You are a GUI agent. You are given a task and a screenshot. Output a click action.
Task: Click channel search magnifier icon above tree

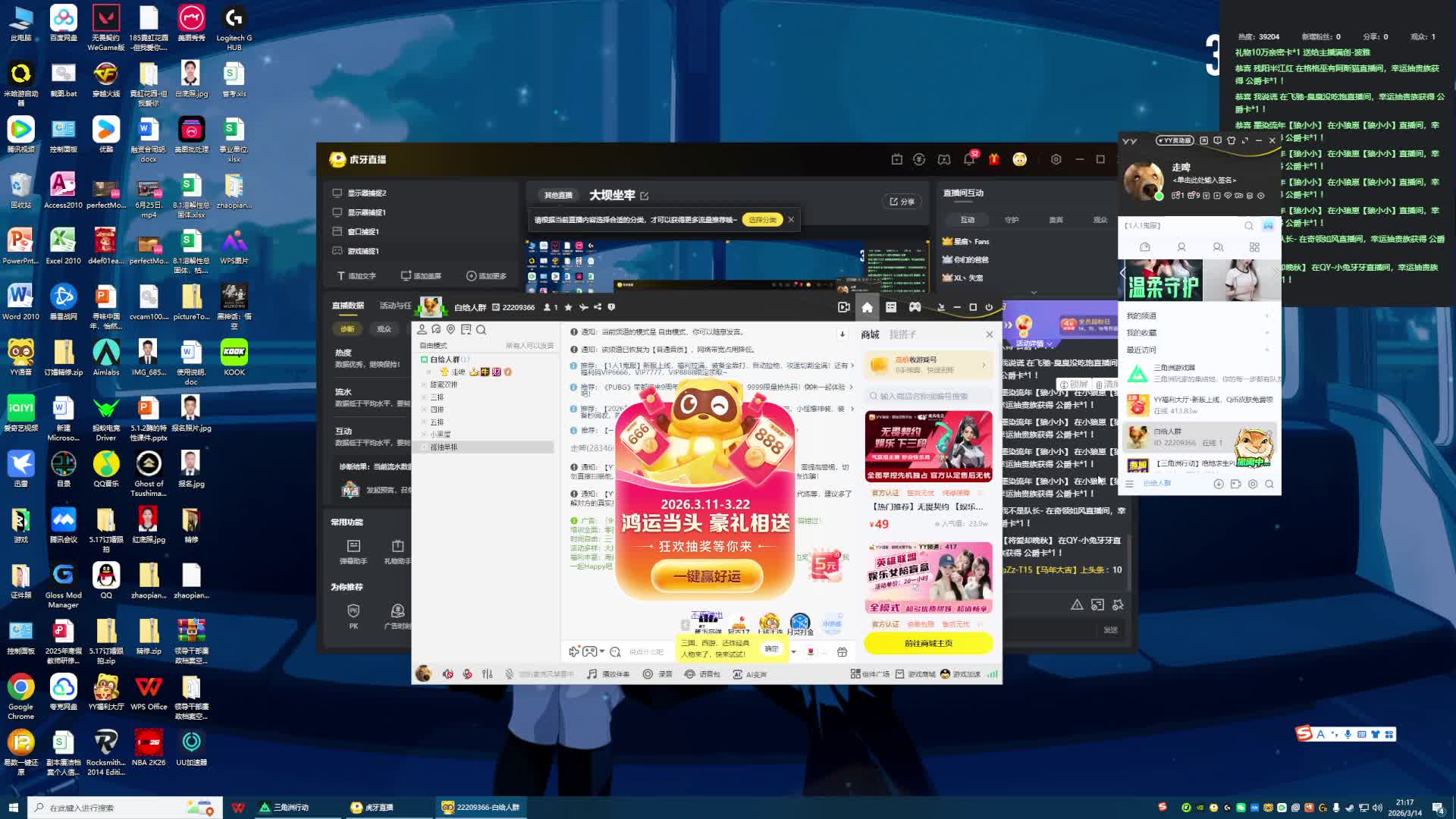(481, 330)
